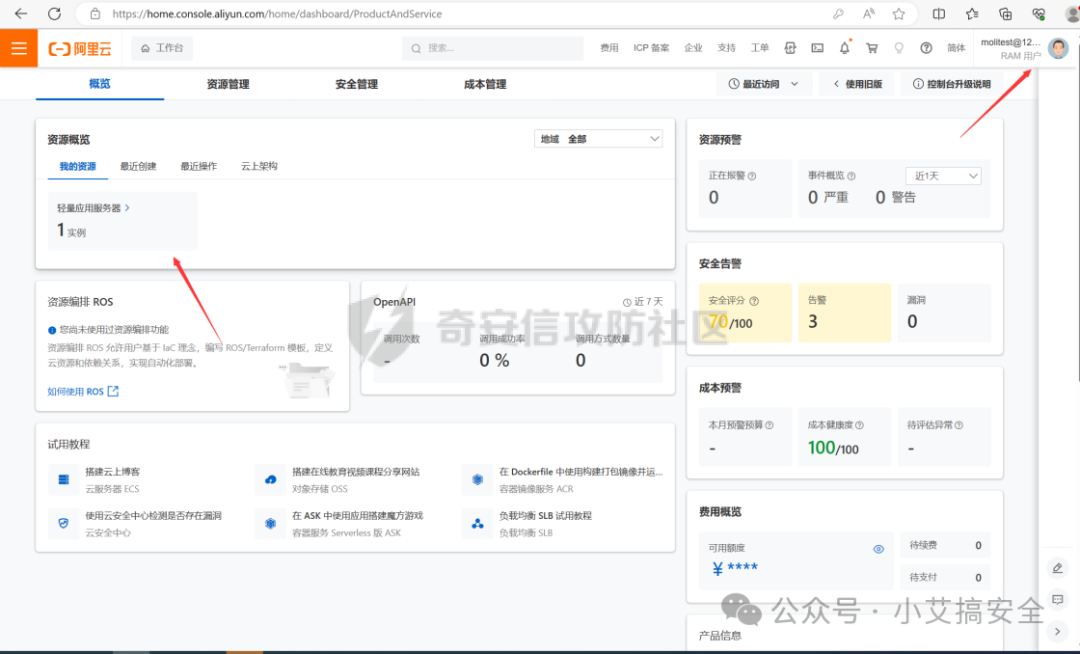Open the 近1天 event range dropdown
The image size is (1080, 654).
coord(943,176)
